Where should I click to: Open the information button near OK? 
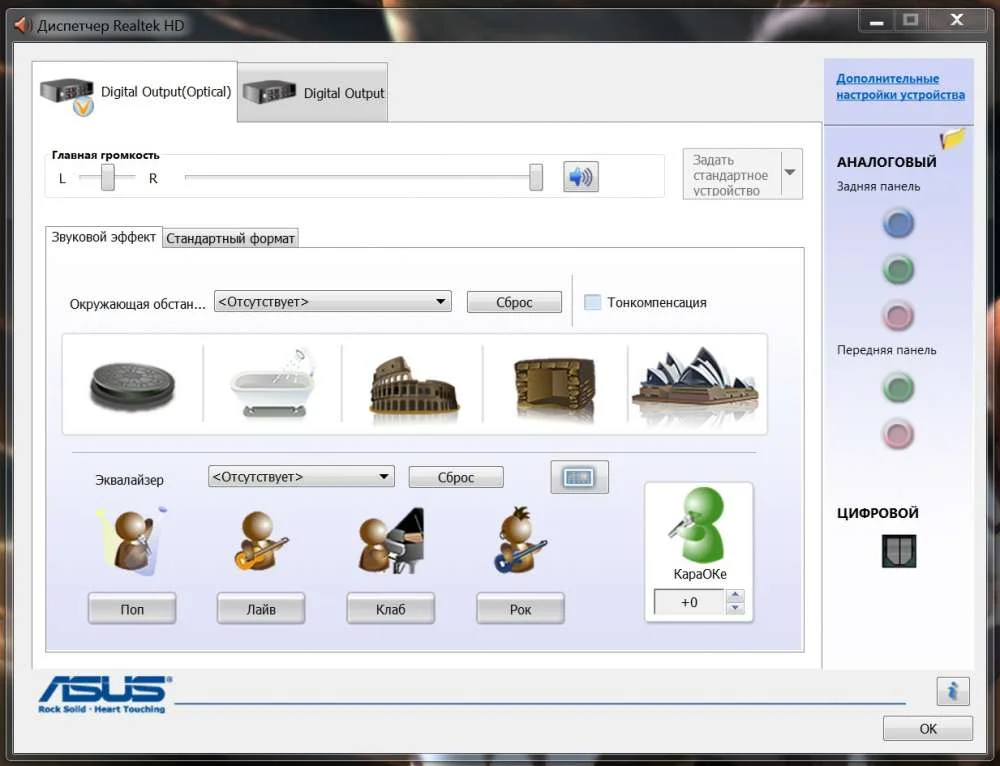point(953,691)
